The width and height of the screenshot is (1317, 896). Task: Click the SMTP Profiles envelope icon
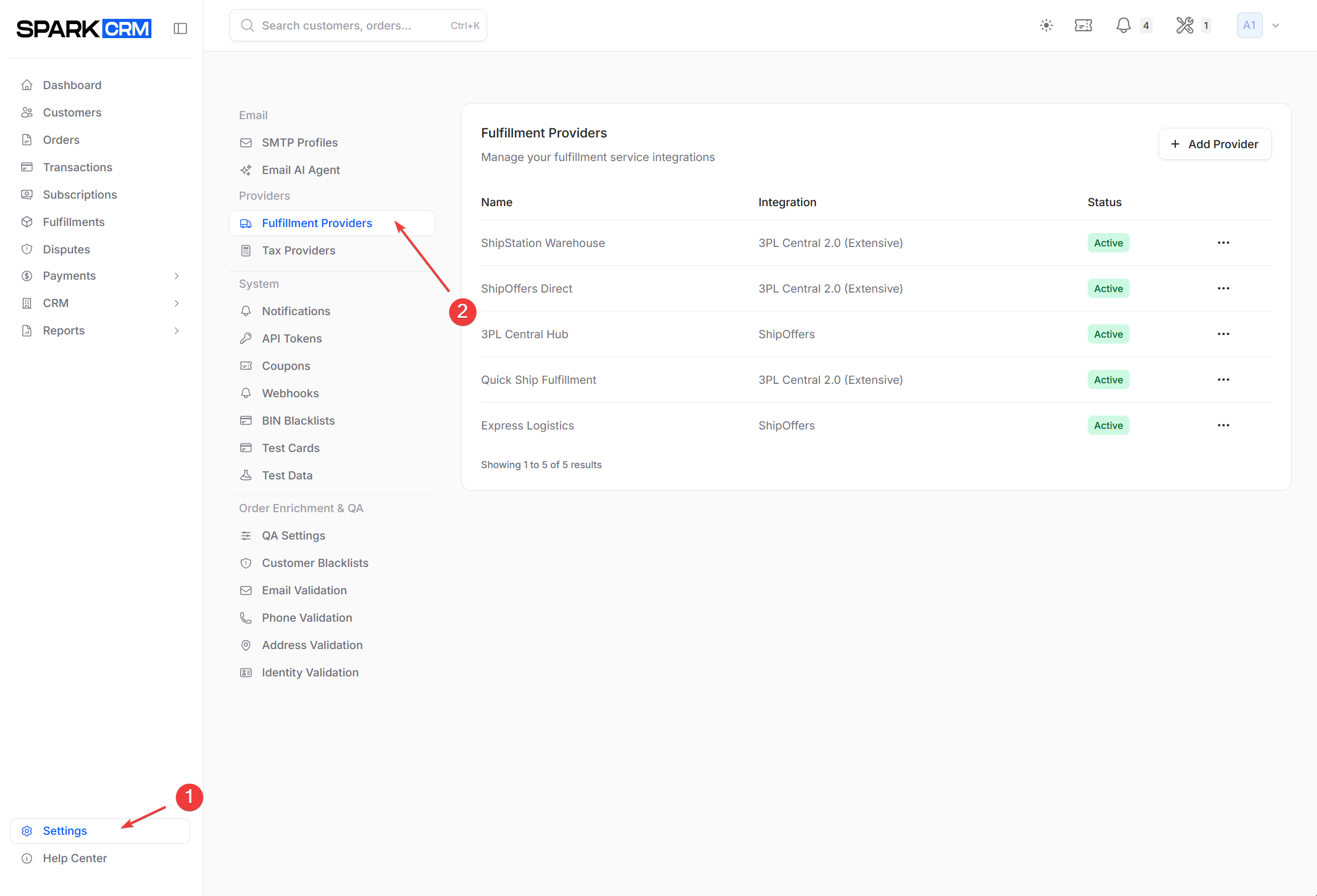click(x=246, y=143)
